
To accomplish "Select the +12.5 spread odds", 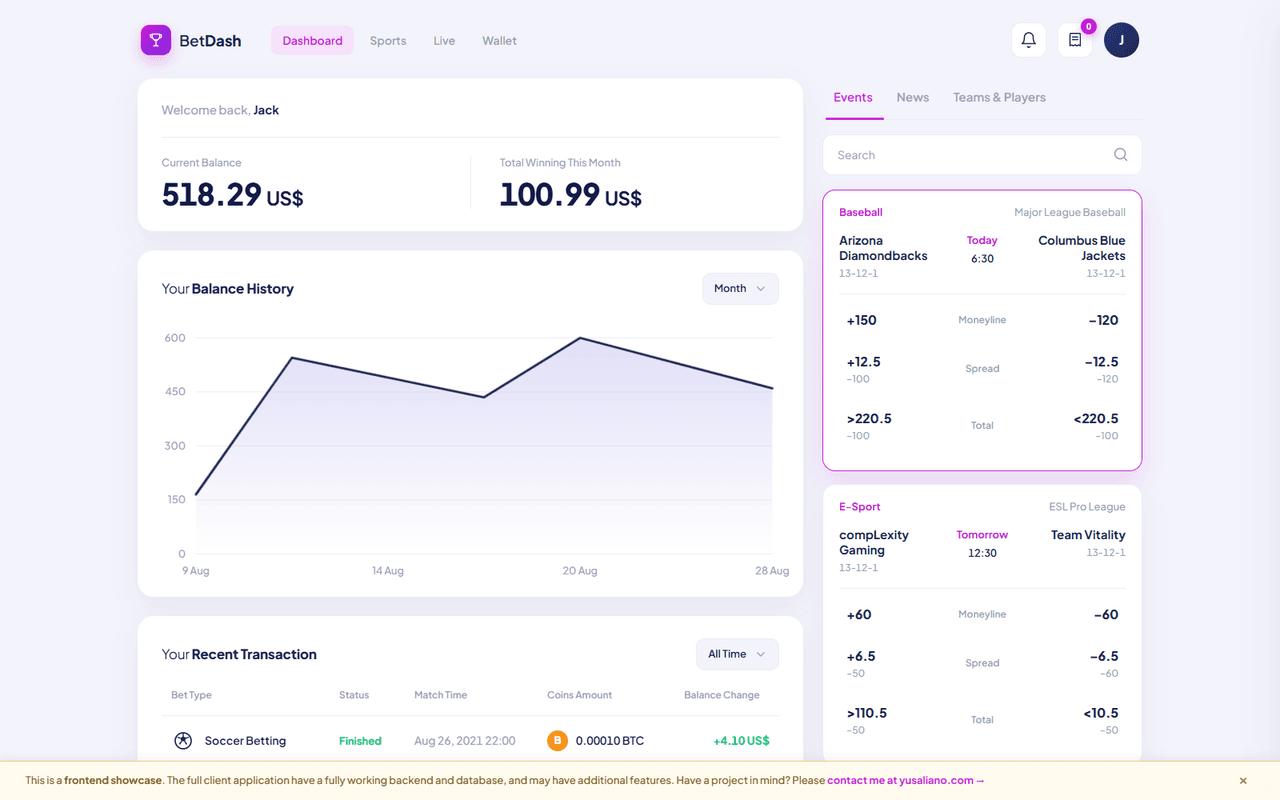I will click(x=863, y=369).
